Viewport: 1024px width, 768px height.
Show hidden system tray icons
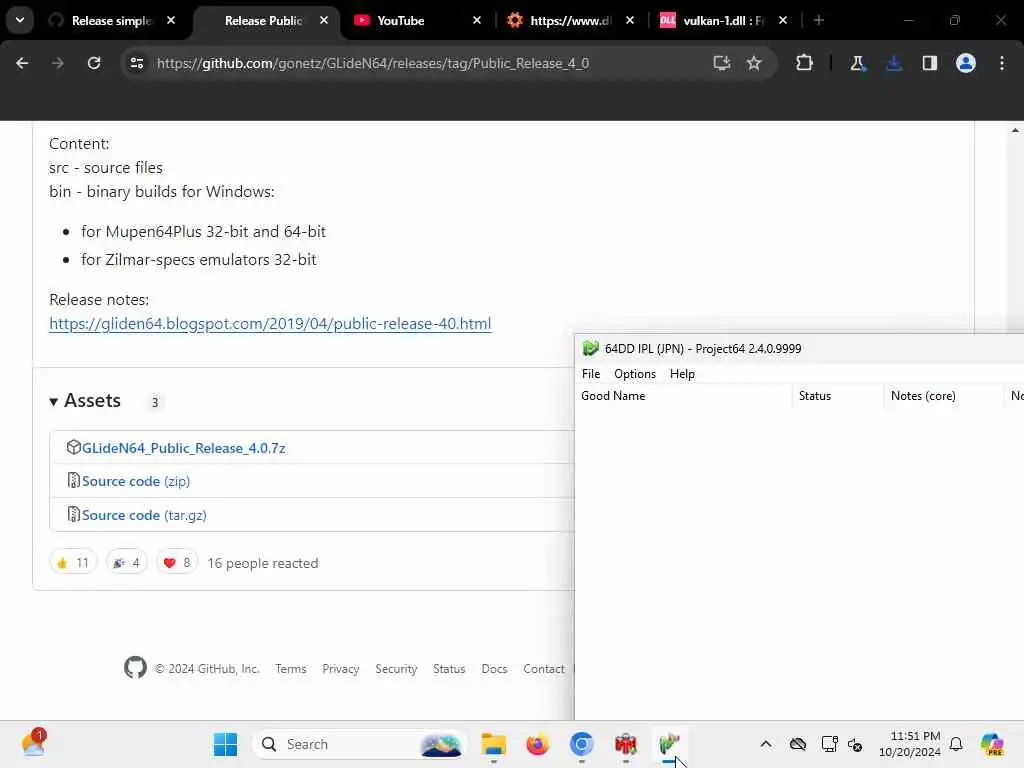coord(765,744)
